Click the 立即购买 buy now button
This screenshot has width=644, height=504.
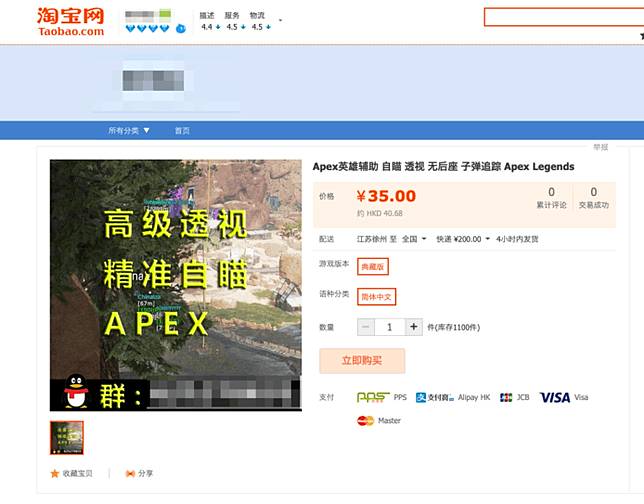coord(362,361)
